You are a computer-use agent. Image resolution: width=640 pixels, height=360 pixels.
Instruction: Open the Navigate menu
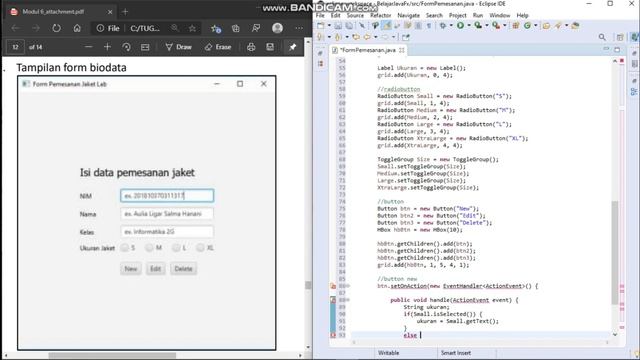(408, 15)
